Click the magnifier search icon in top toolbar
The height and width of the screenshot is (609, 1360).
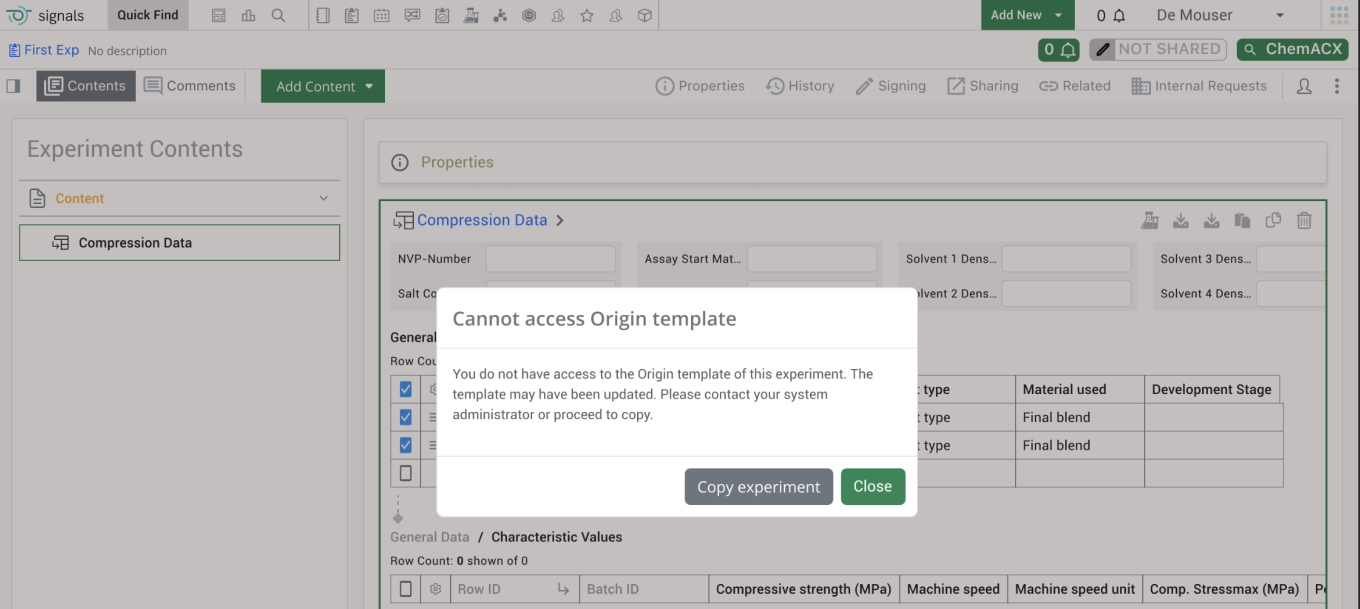278,15
